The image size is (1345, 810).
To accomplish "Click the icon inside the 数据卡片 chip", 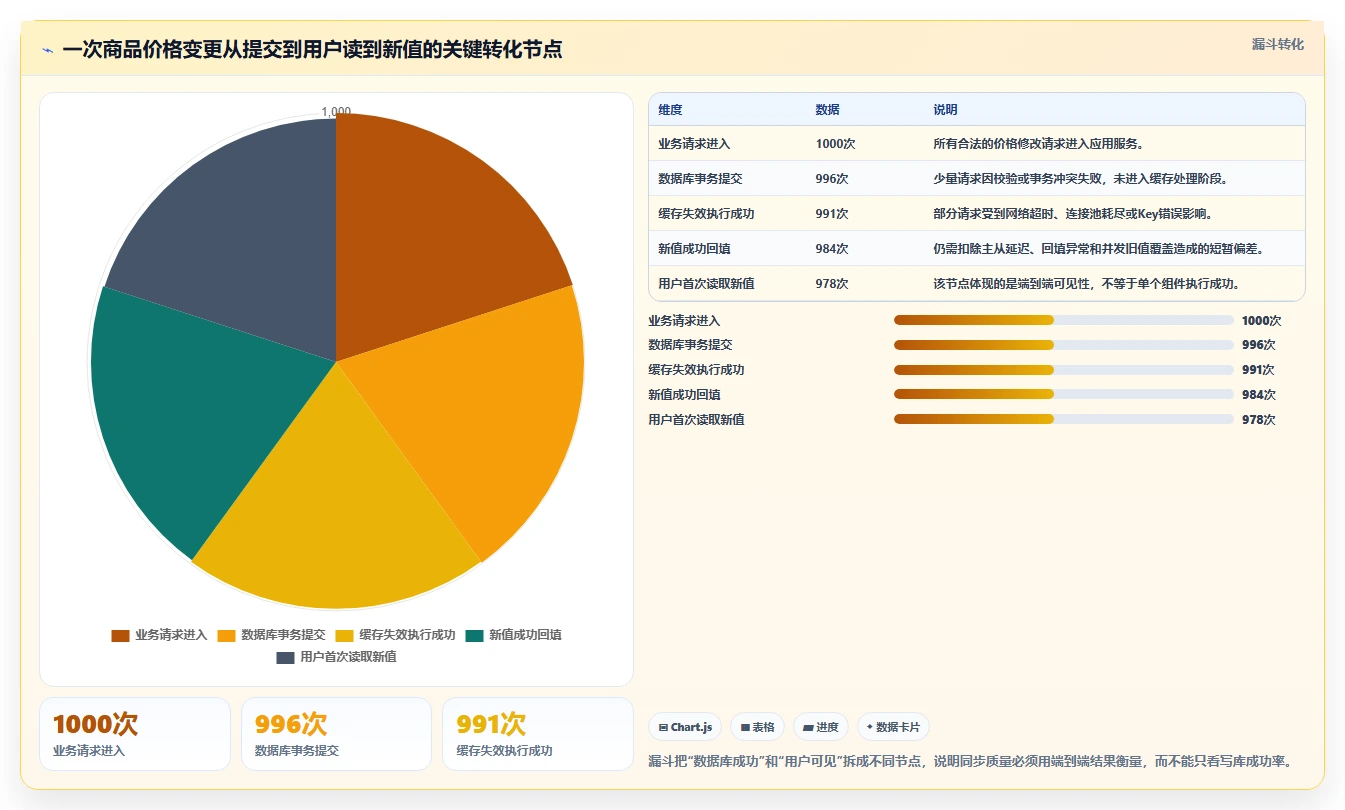I will [x=869, y=727].
